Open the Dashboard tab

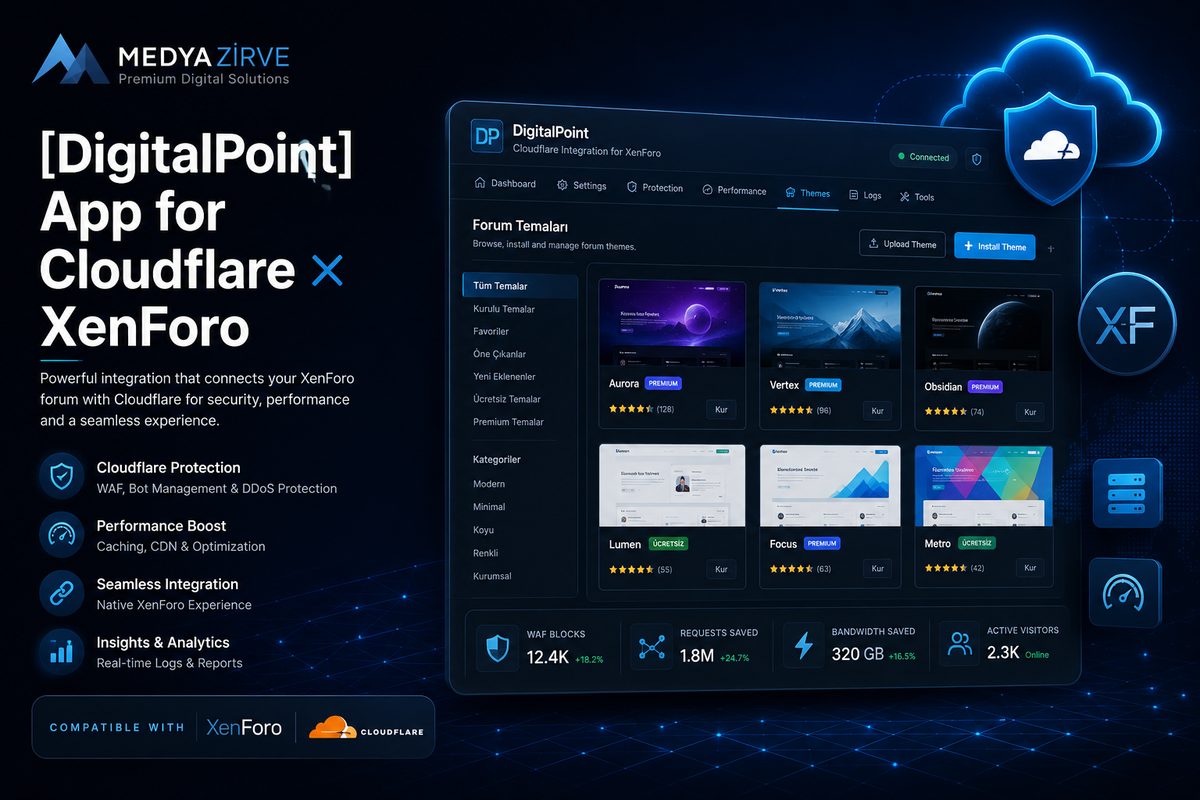click(505, 184)
